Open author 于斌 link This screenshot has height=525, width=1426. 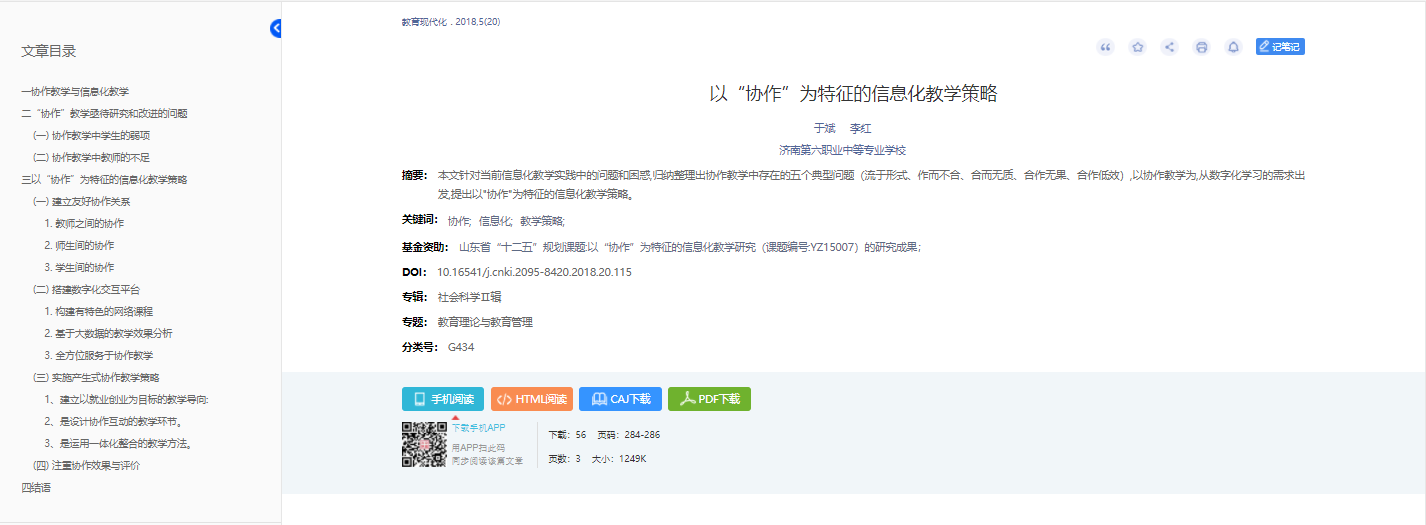pyautogui.click(x=823, y=128)
